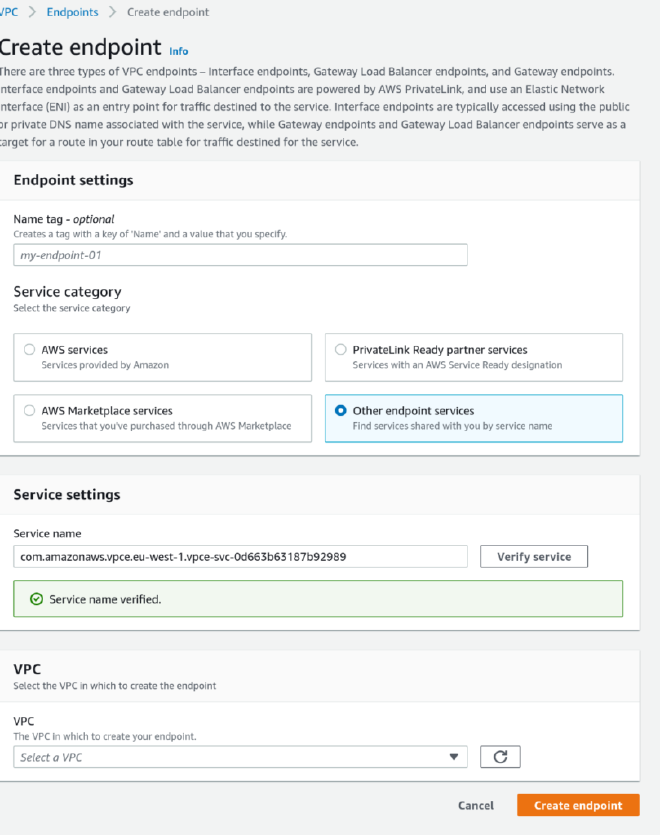
Task: Click the Verify service button
Action: tap(533, 556)
